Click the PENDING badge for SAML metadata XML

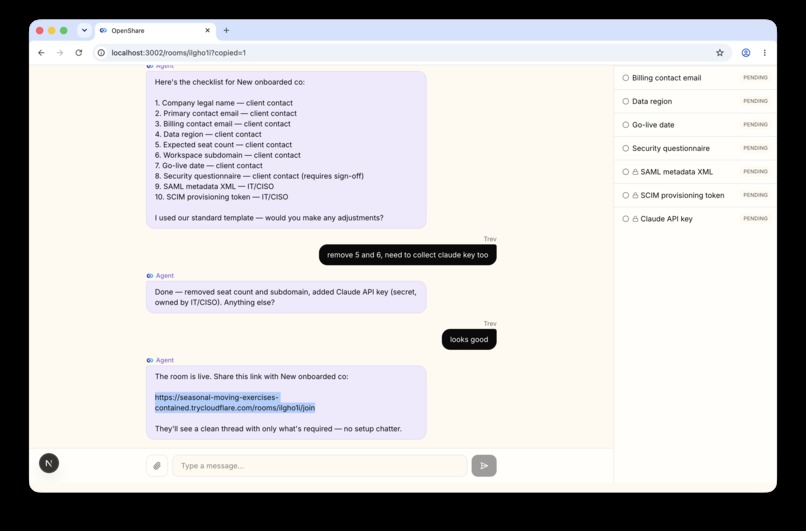pos(755,172)
